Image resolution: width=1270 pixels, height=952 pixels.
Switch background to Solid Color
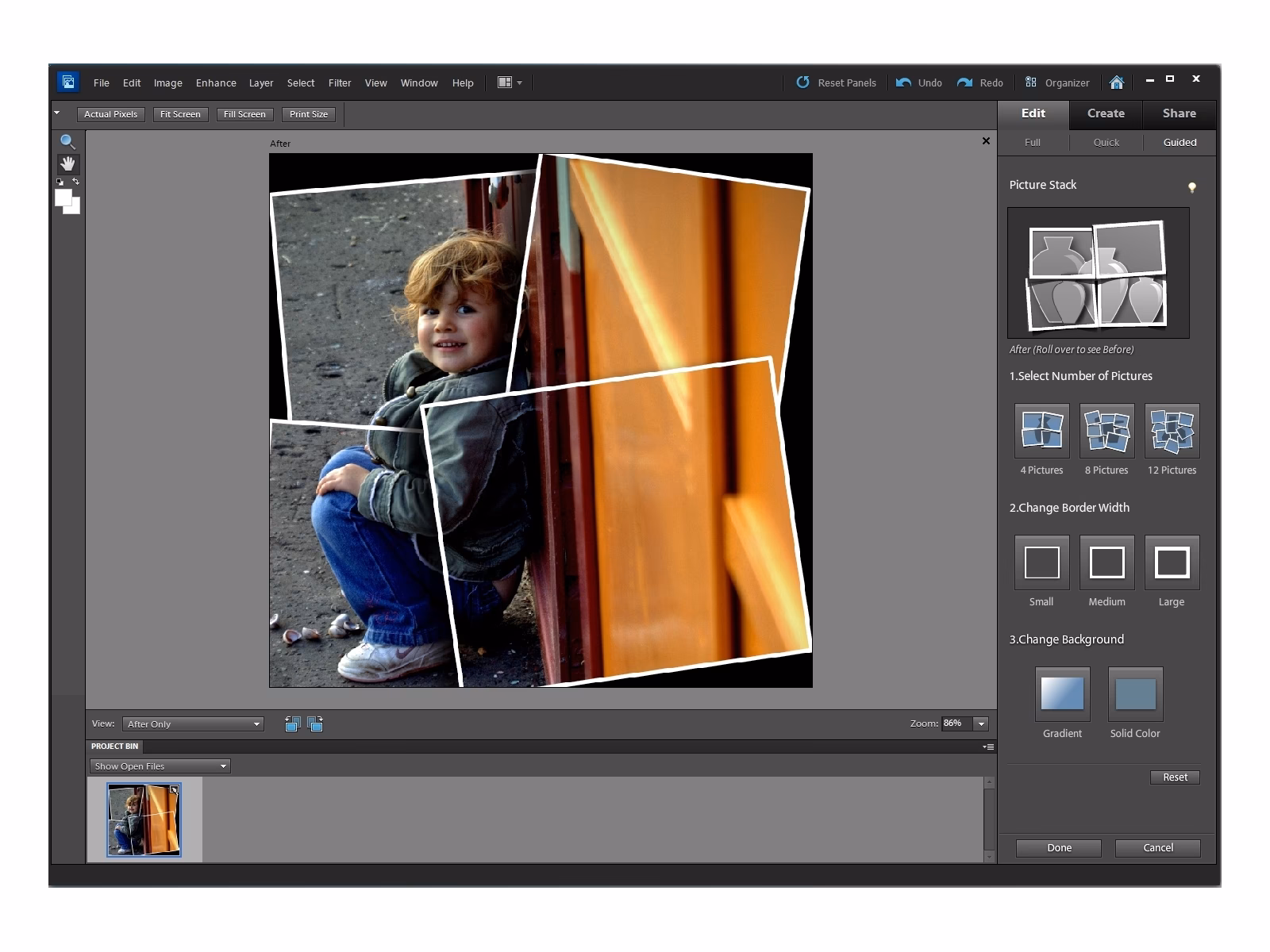pyautogui.click(x=1135, y=692)
